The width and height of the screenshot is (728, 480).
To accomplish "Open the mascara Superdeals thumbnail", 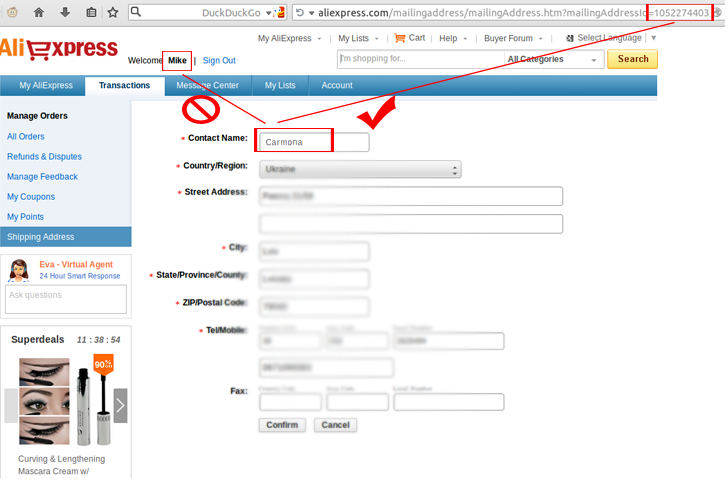I will pyautogui.click(x=66, y=402).
